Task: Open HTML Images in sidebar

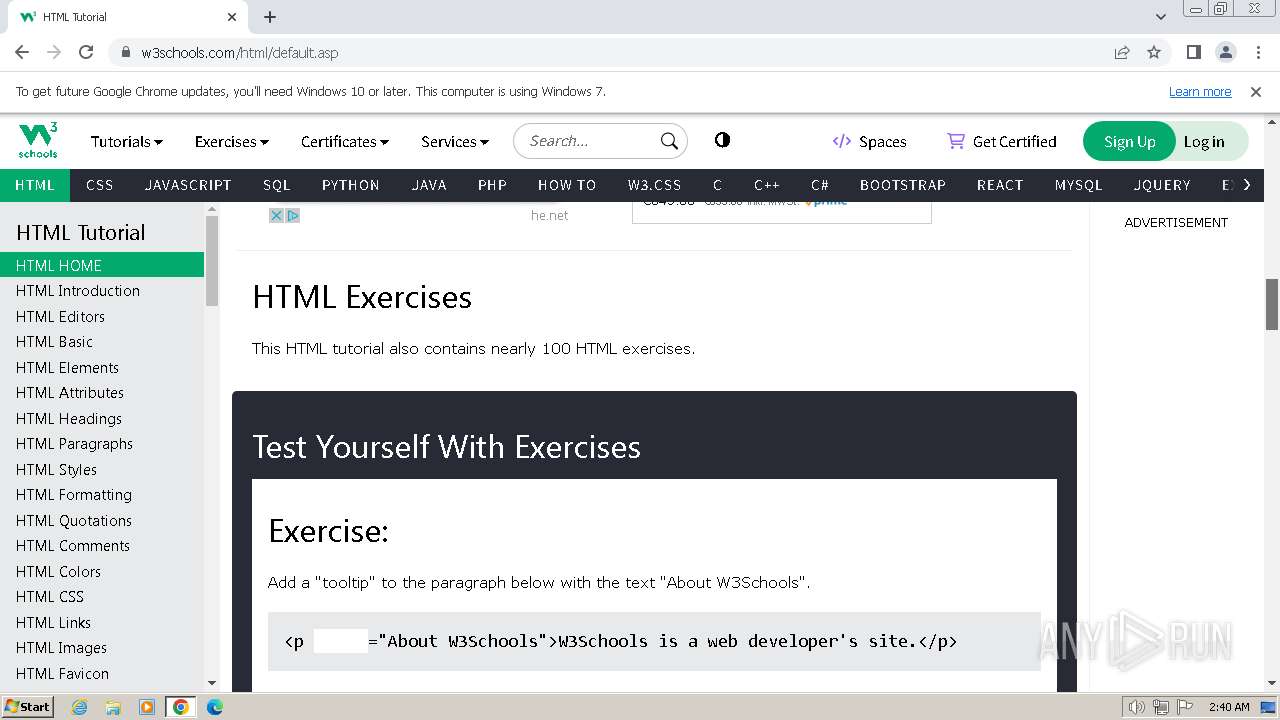Action: tap(102, 647)
